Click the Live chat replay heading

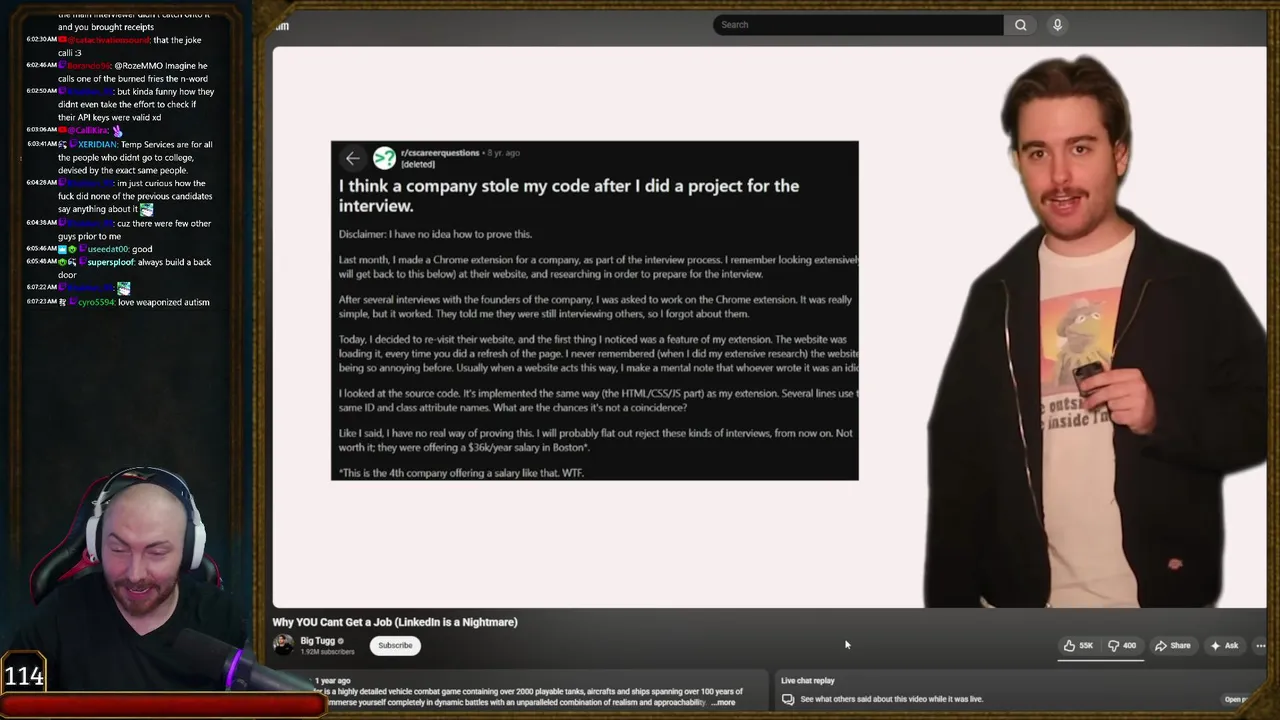808,681
